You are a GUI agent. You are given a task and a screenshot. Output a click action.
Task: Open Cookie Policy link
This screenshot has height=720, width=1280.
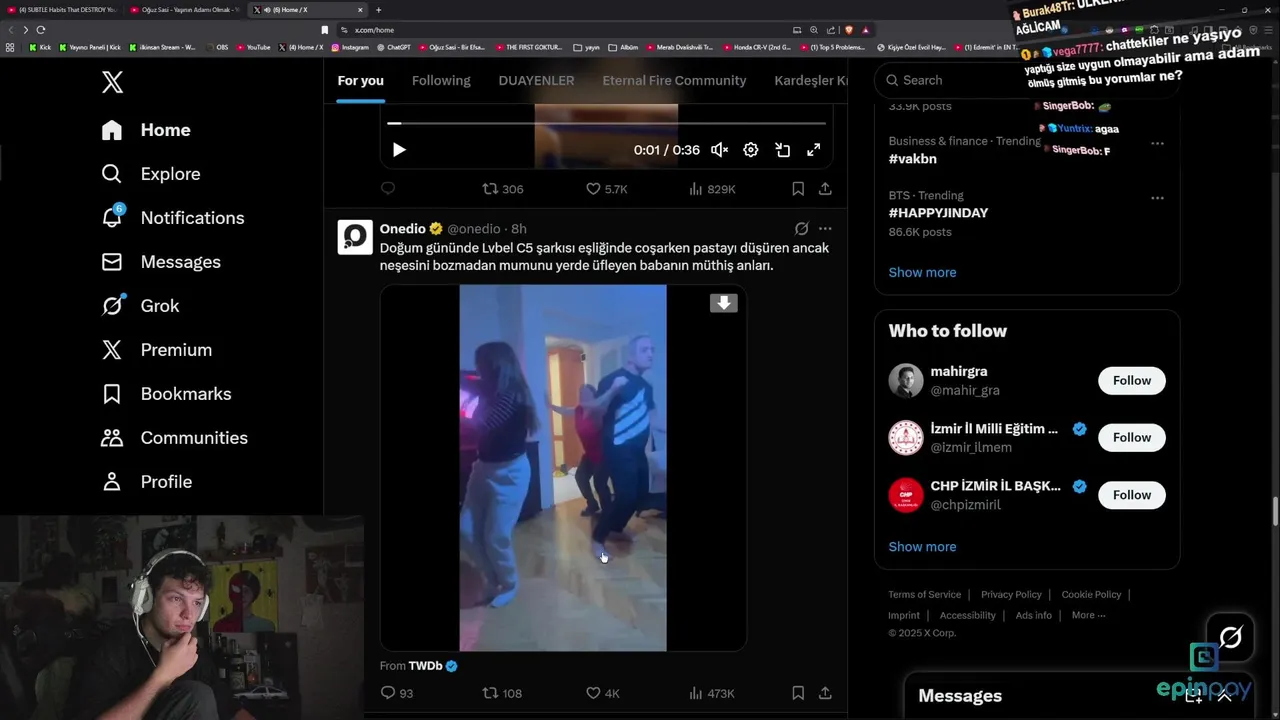click(x=1091, y=595)
